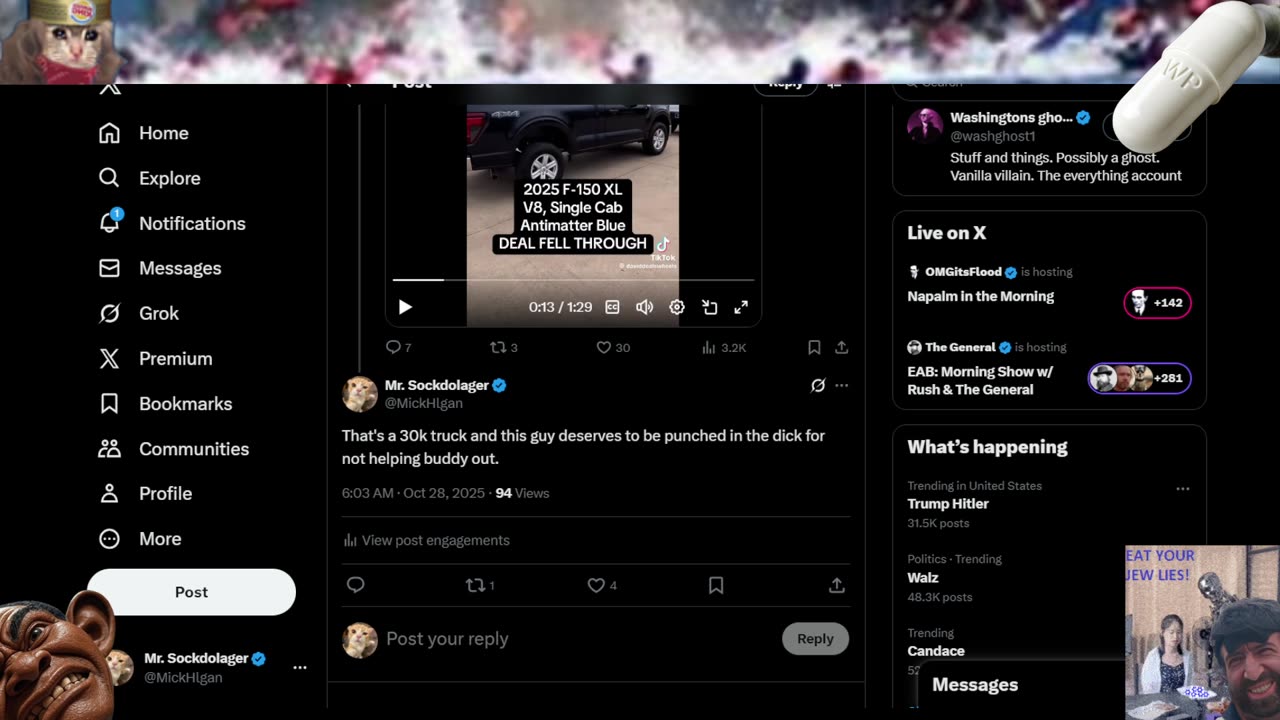Share the video post
Image resolution: width=1280 pixels, height=720 pixels.
pyautogui.click(x=842, y=347)
